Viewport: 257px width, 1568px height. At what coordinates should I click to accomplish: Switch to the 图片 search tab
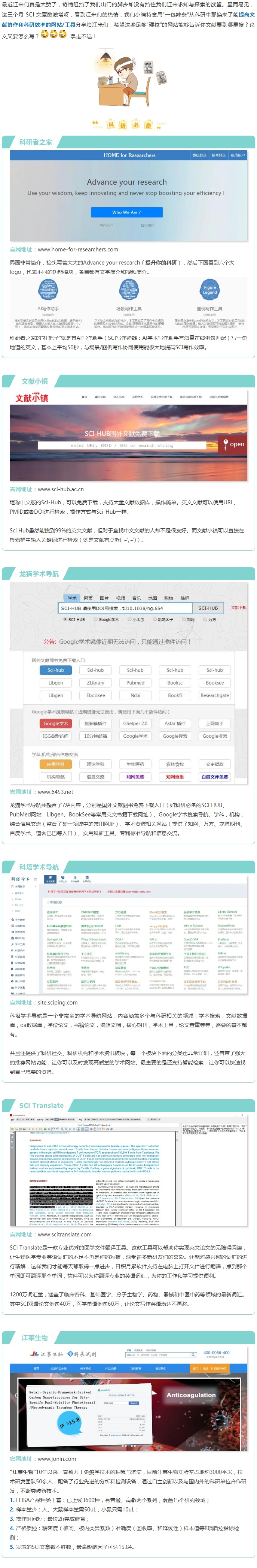[104, 598]
